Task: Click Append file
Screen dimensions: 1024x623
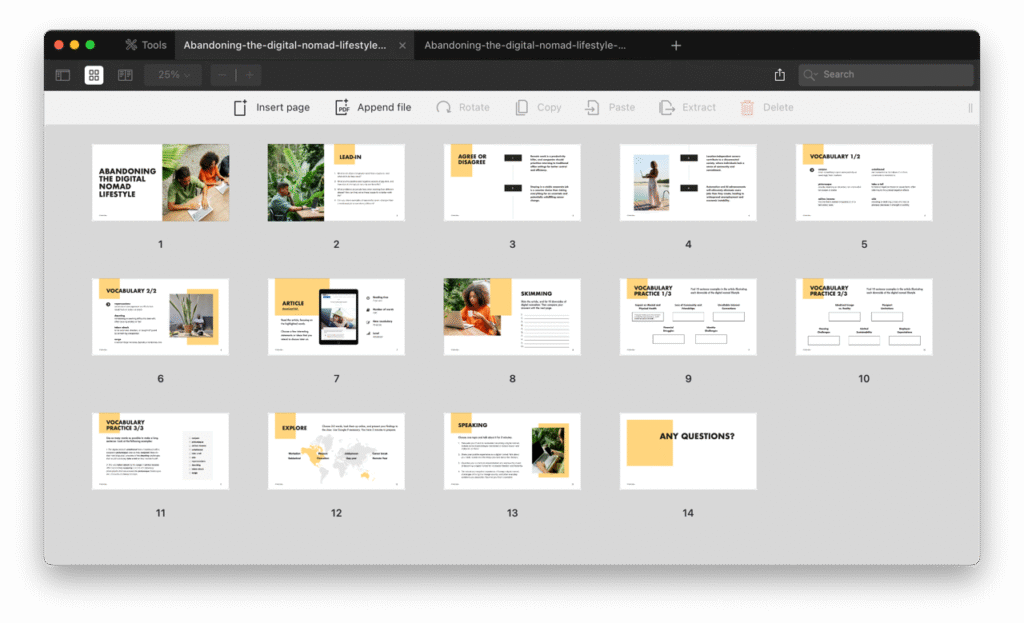Action: pos(372,108)
